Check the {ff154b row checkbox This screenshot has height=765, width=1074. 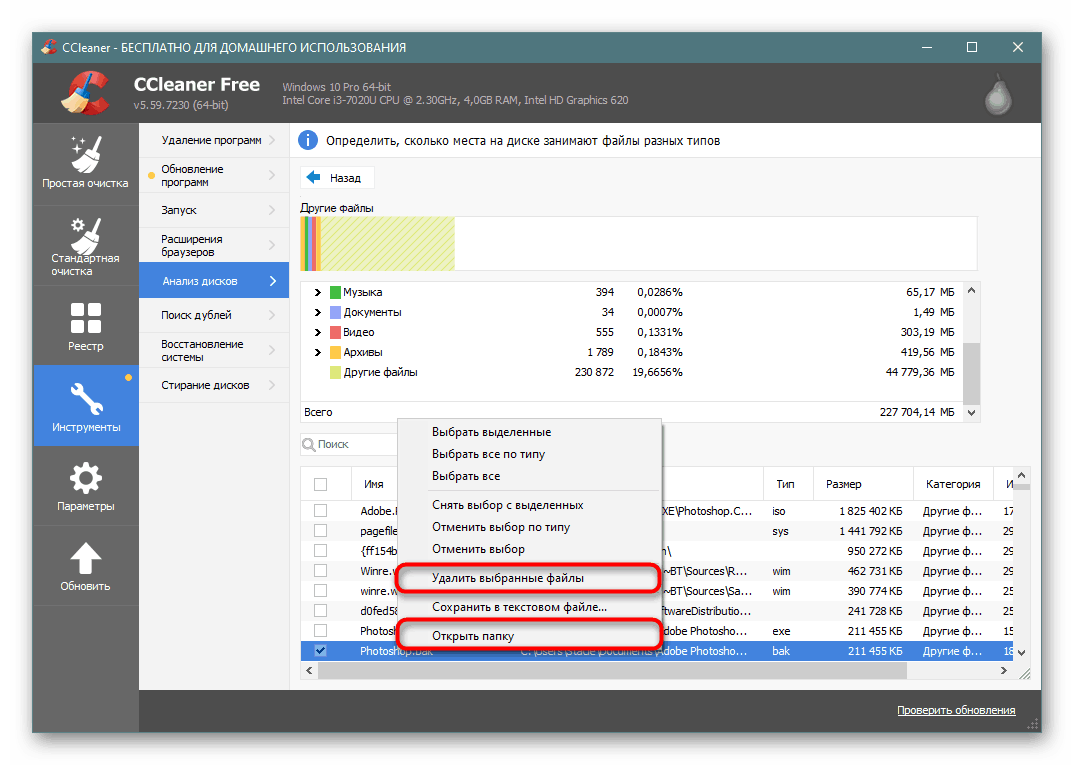320,551
